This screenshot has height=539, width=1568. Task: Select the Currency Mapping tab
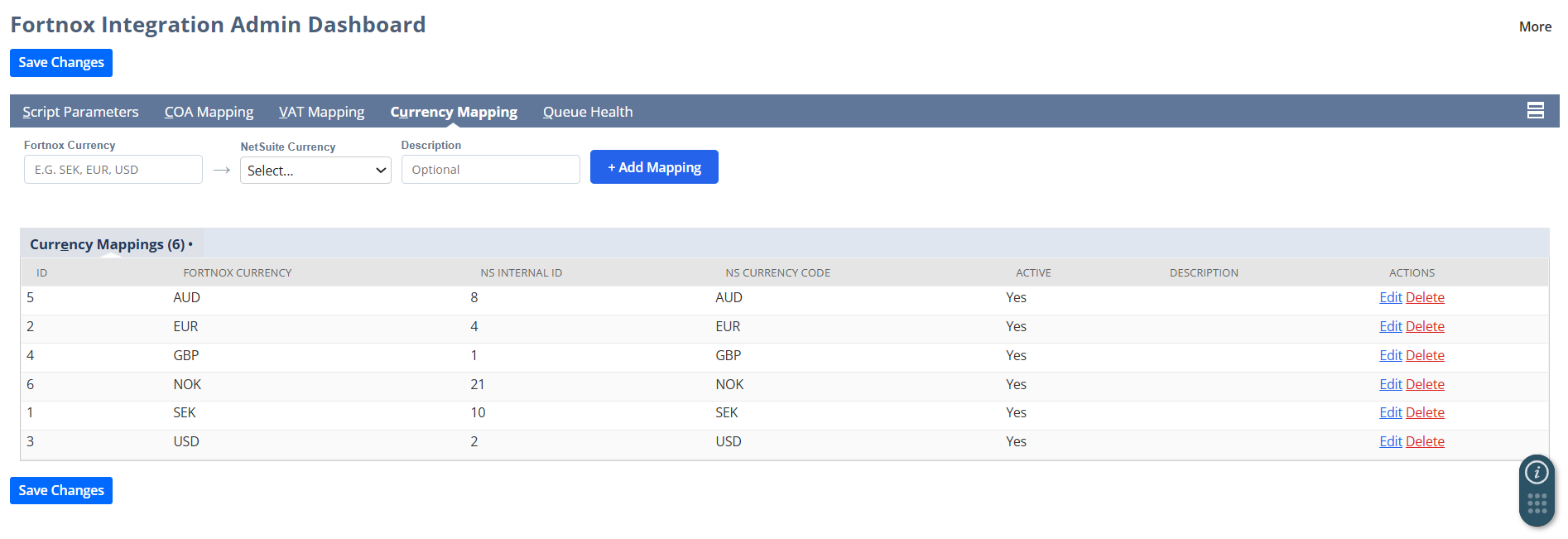coord(454,112)
